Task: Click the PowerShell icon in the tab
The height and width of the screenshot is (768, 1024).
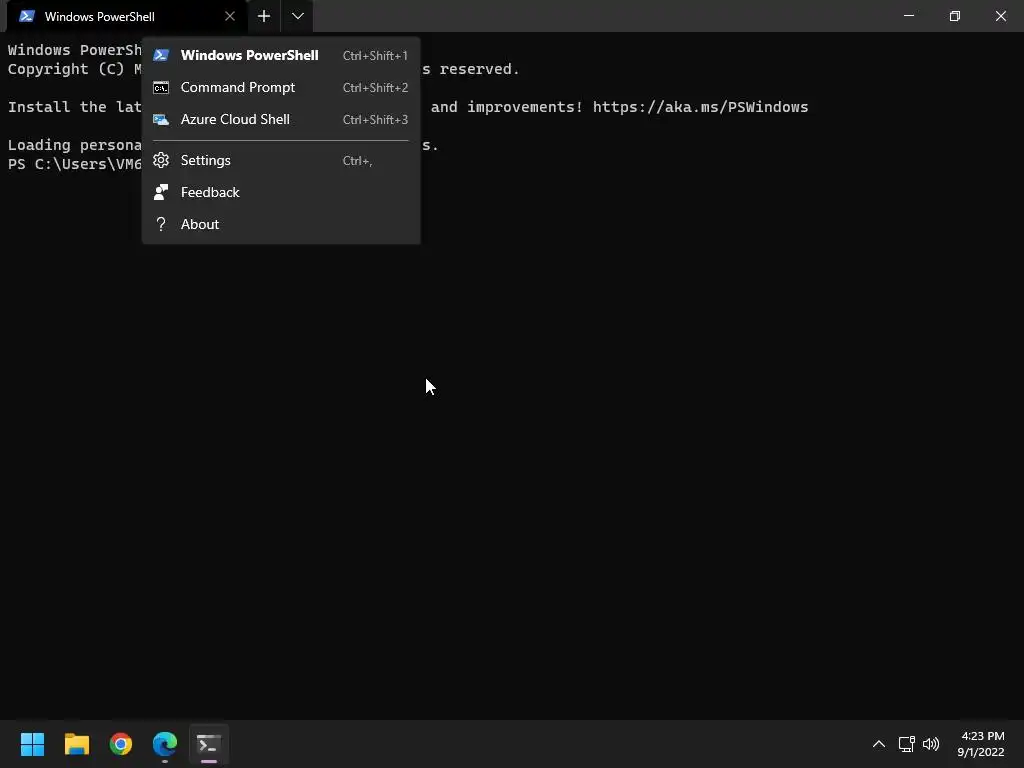Action: click(27, 16)
